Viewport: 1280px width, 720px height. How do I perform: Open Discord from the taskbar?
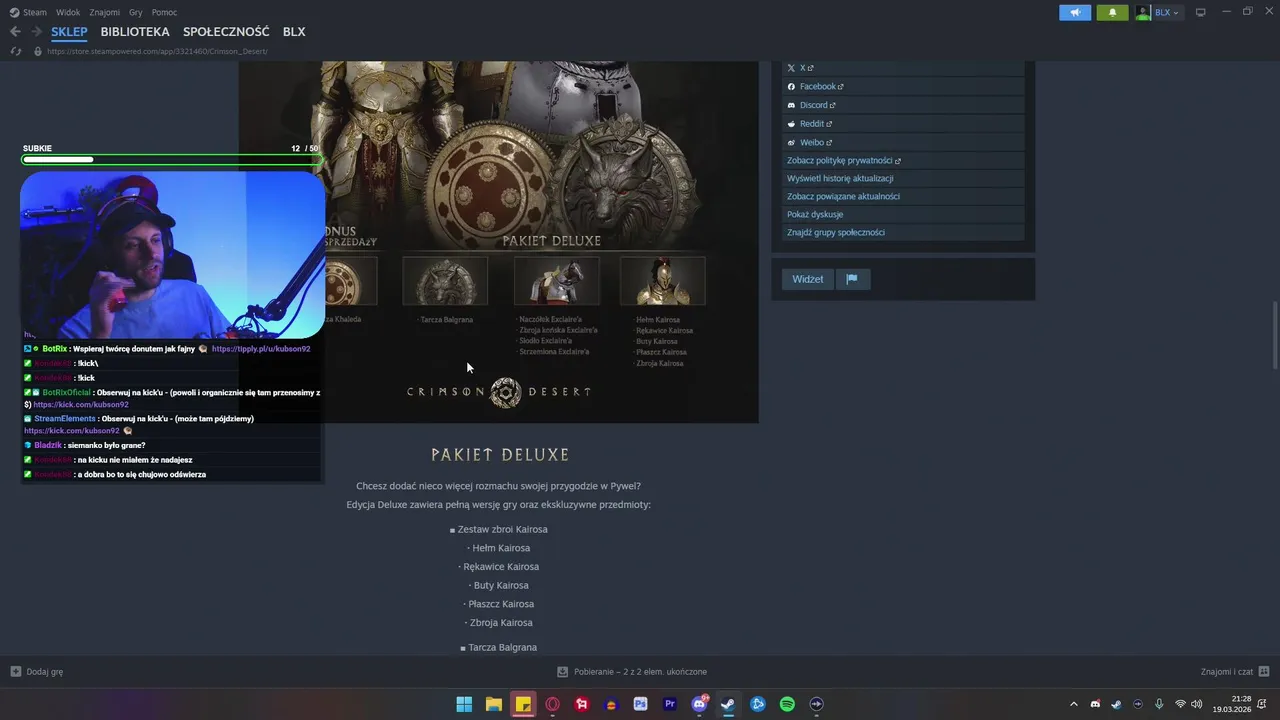click(700, 704)
